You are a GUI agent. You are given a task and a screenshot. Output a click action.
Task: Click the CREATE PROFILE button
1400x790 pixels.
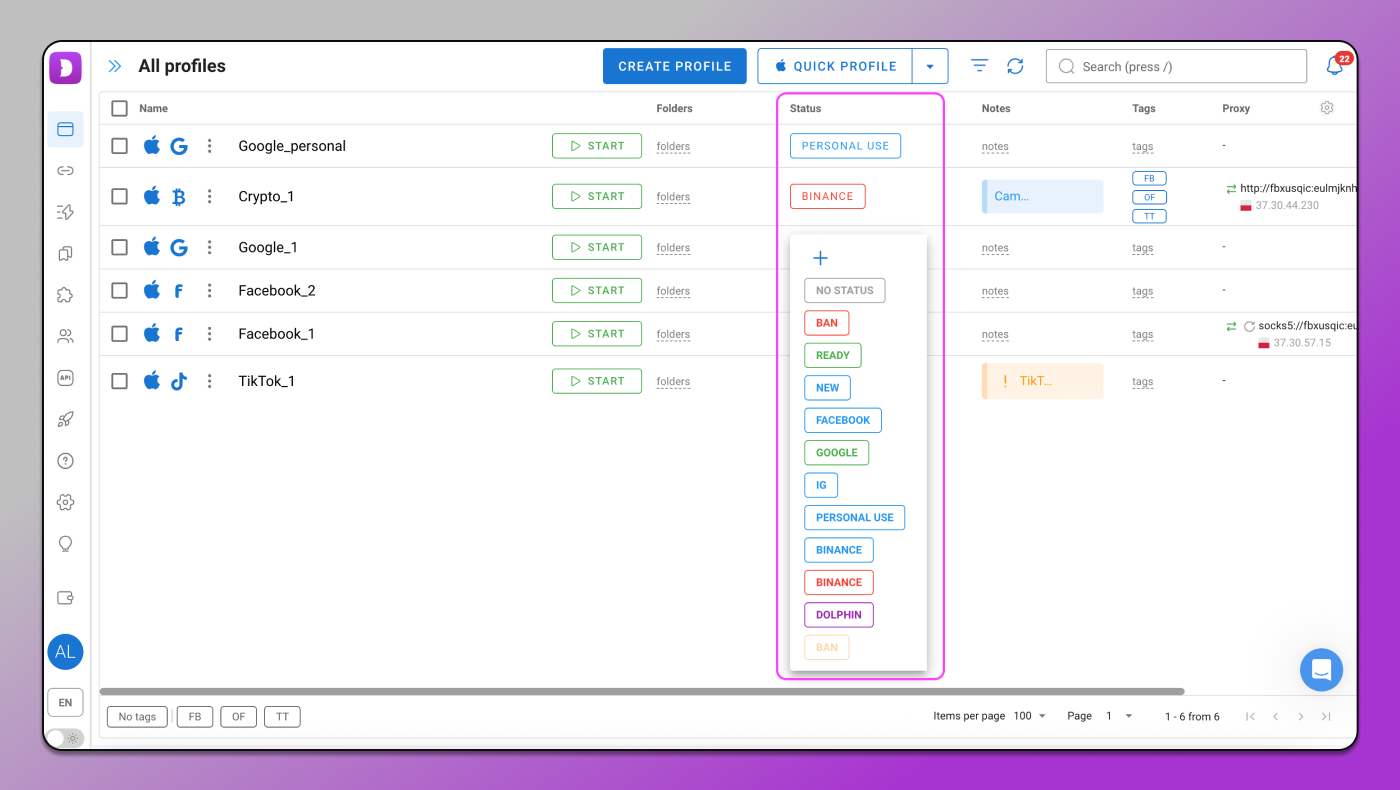674,66
